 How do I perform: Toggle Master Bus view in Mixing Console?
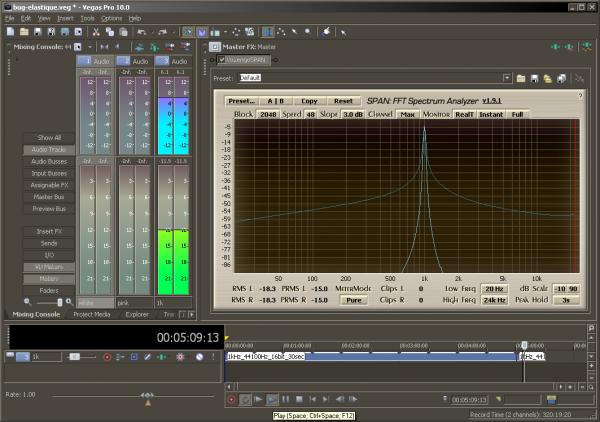pos(49,197)
